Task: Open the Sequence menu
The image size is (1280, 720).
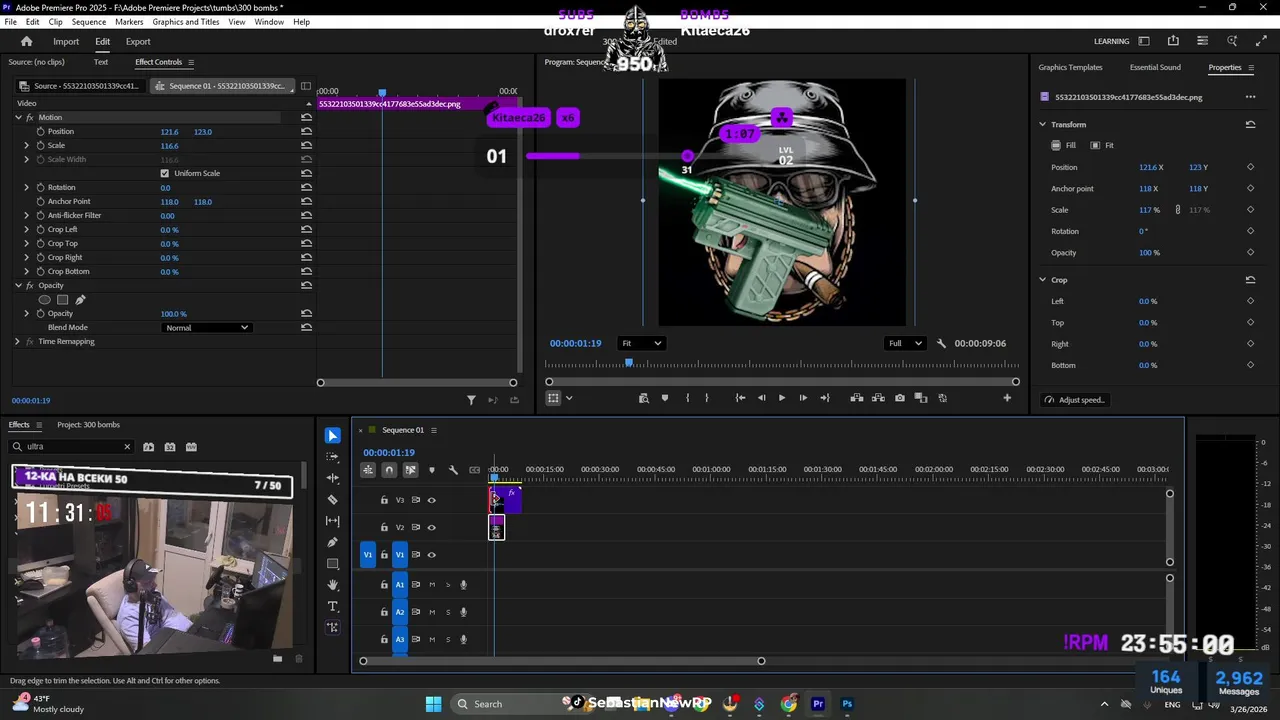Action: pyautogui.click(x=89, y=22)
